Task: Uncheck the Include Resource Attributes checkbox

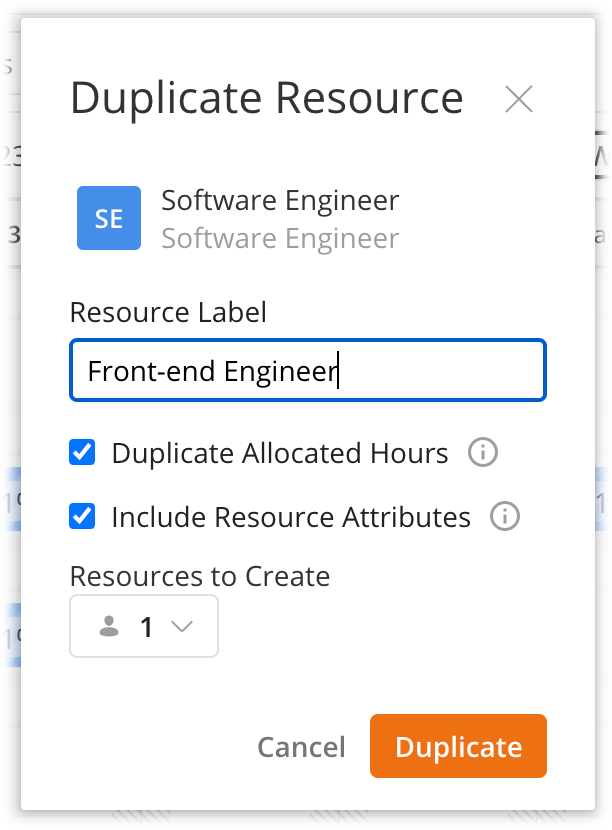Action: click(83, 517)
